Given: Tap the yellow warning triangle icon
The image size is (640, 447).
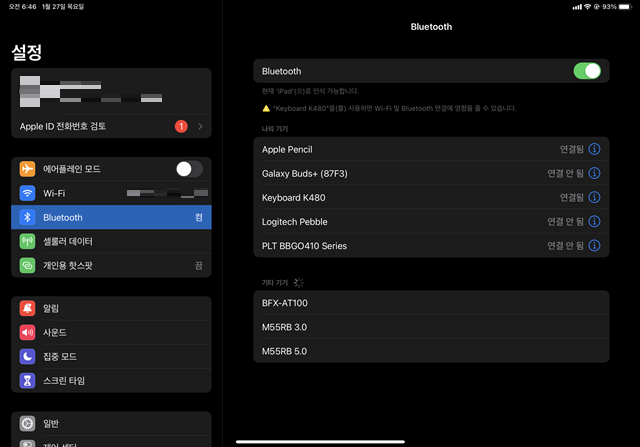Looking at the screenshot, I should (x=266, y=108).
